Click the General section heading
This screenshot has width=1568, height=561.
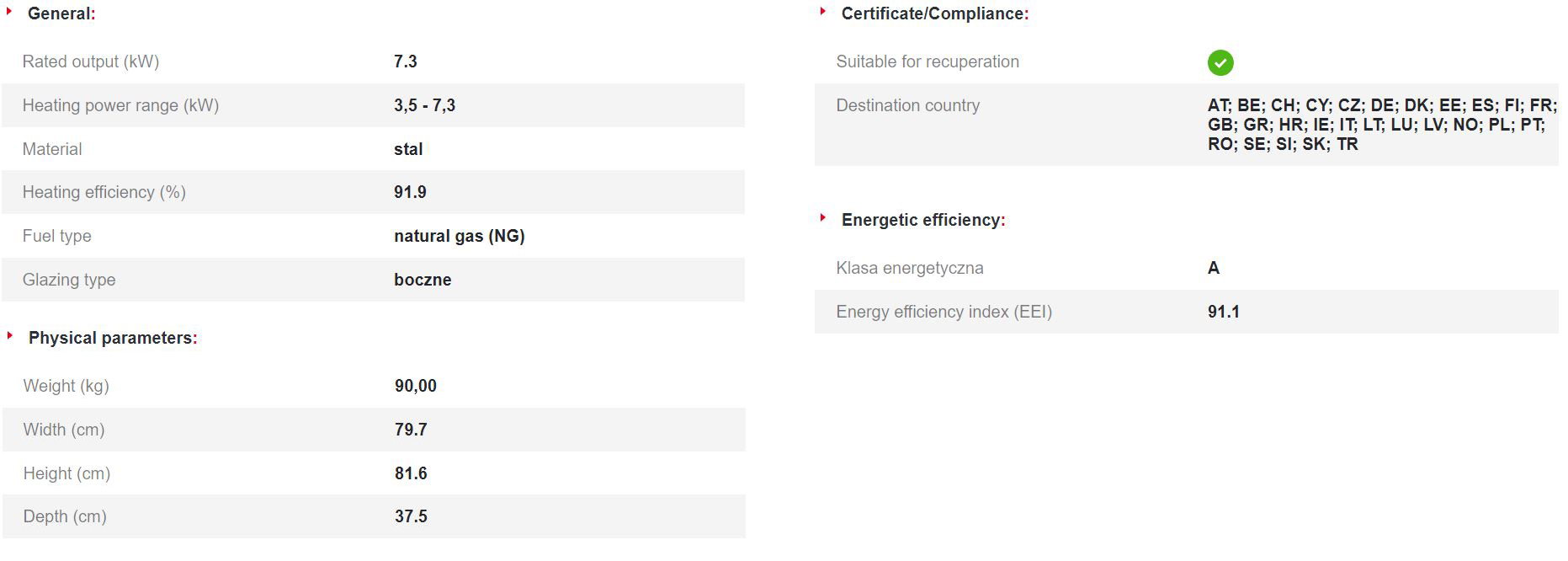pos(61,13)
